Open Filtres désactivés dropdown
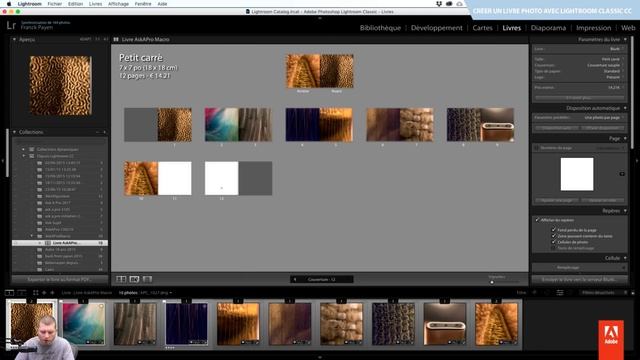Screen dimensions: 640x360 click(x=603, y=293)
